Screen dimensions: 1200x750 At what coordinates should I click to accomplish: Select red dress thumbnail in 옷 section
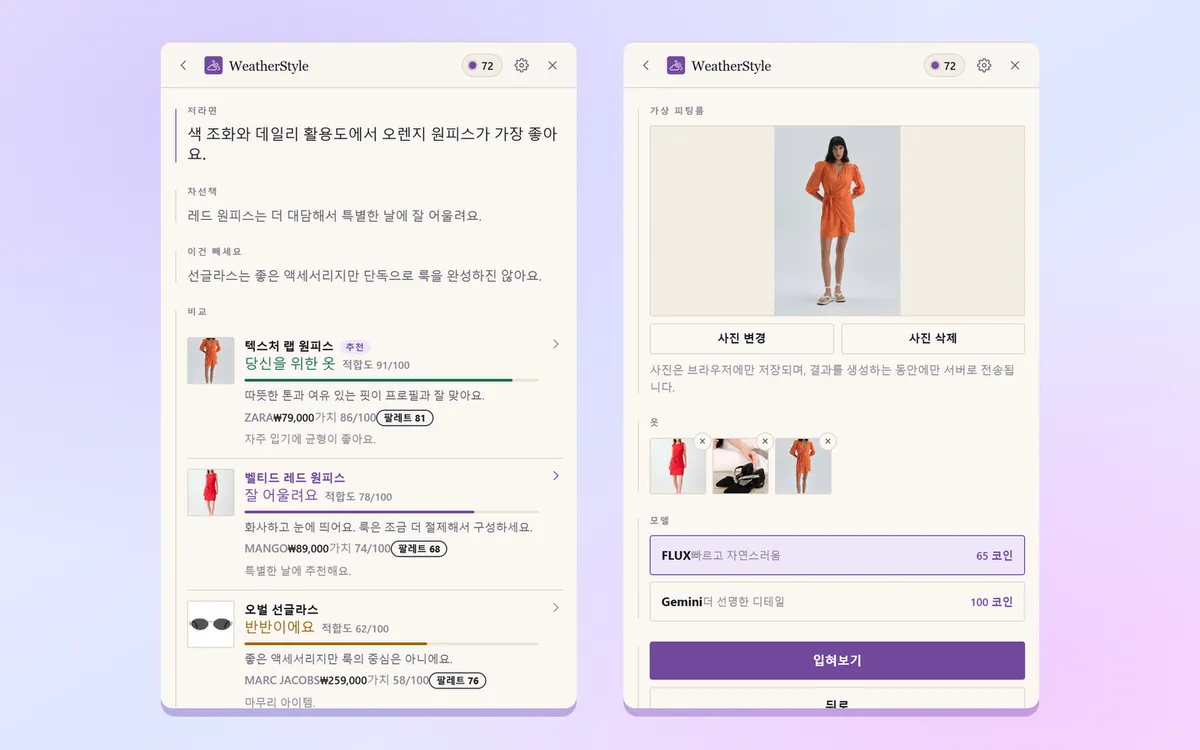tap(678, 466)
